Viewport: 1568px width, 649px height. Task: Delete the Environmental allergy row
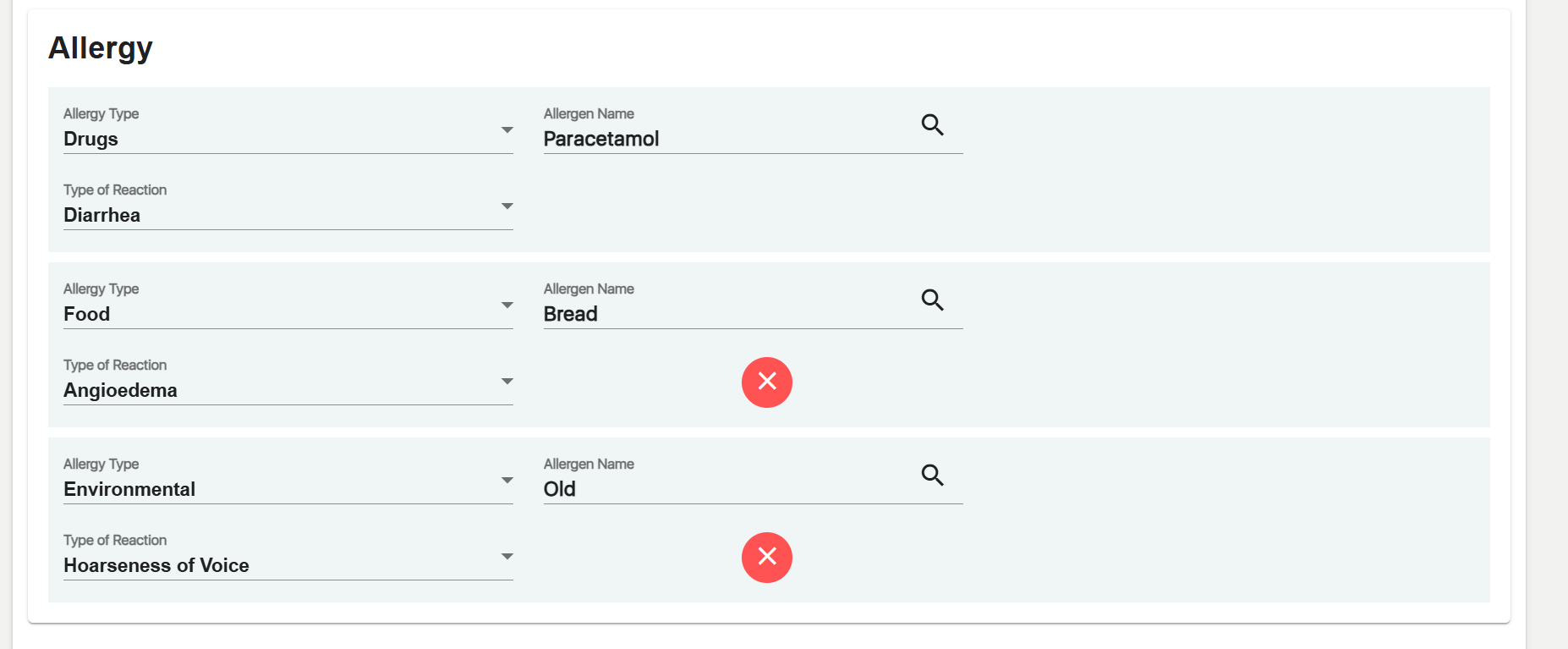tap(766, 558)
